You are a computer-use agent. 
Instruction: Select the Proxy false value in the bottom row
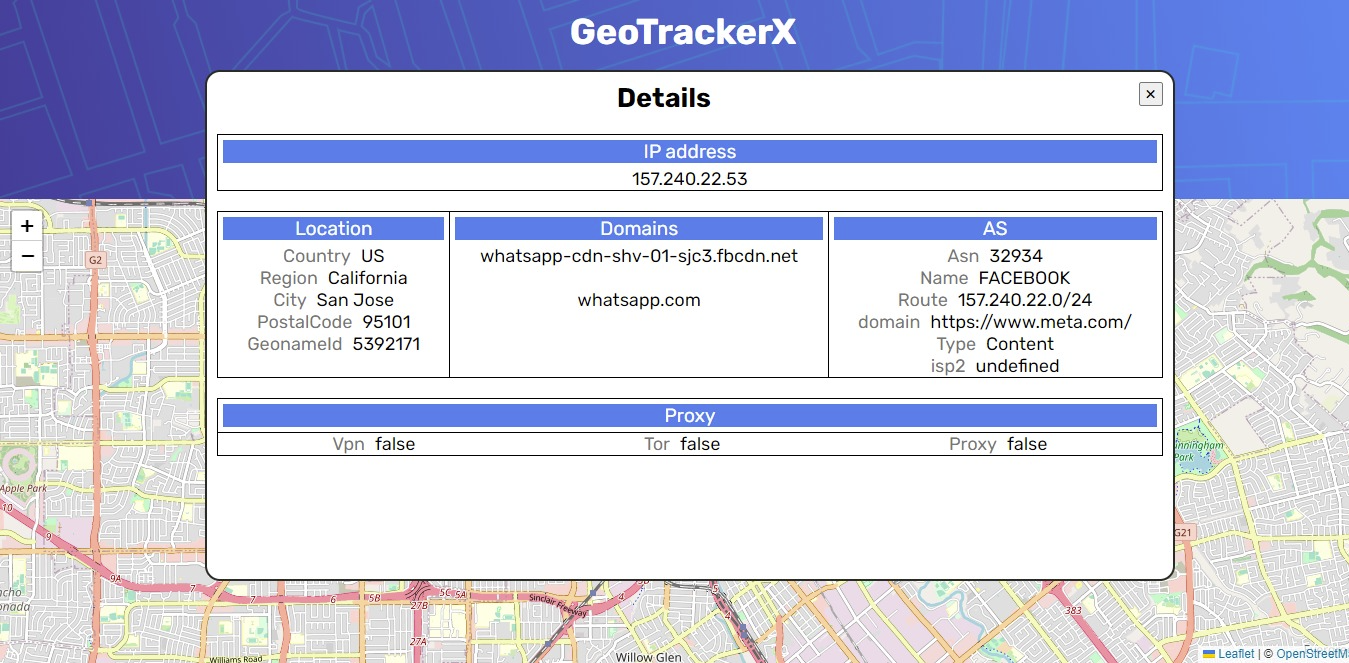tap(1027, 444)
